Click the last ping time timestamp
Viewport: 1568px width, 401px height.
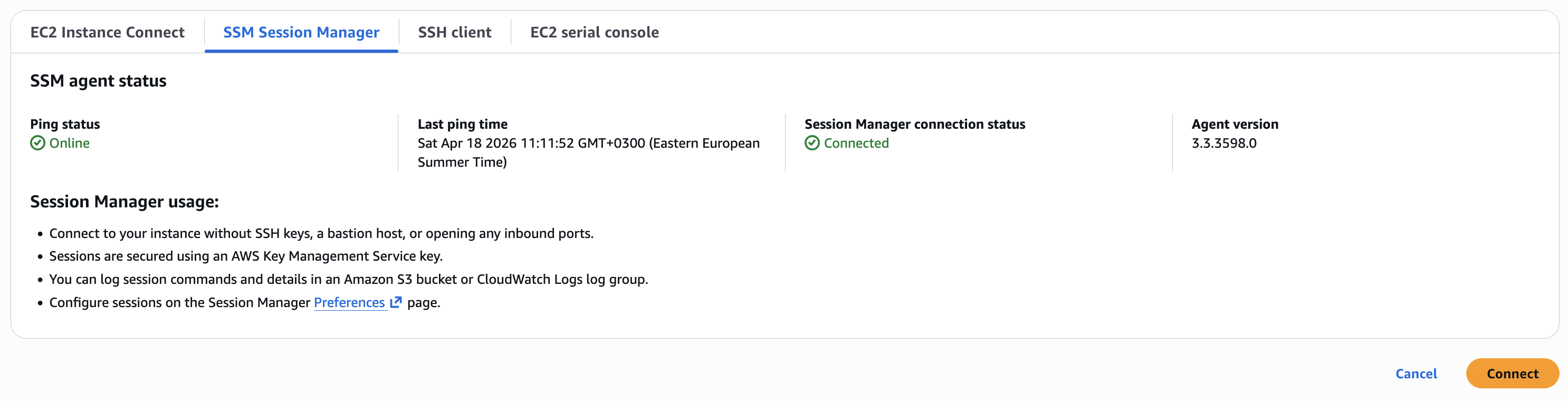pyautogui.click(x=588, y=144)
